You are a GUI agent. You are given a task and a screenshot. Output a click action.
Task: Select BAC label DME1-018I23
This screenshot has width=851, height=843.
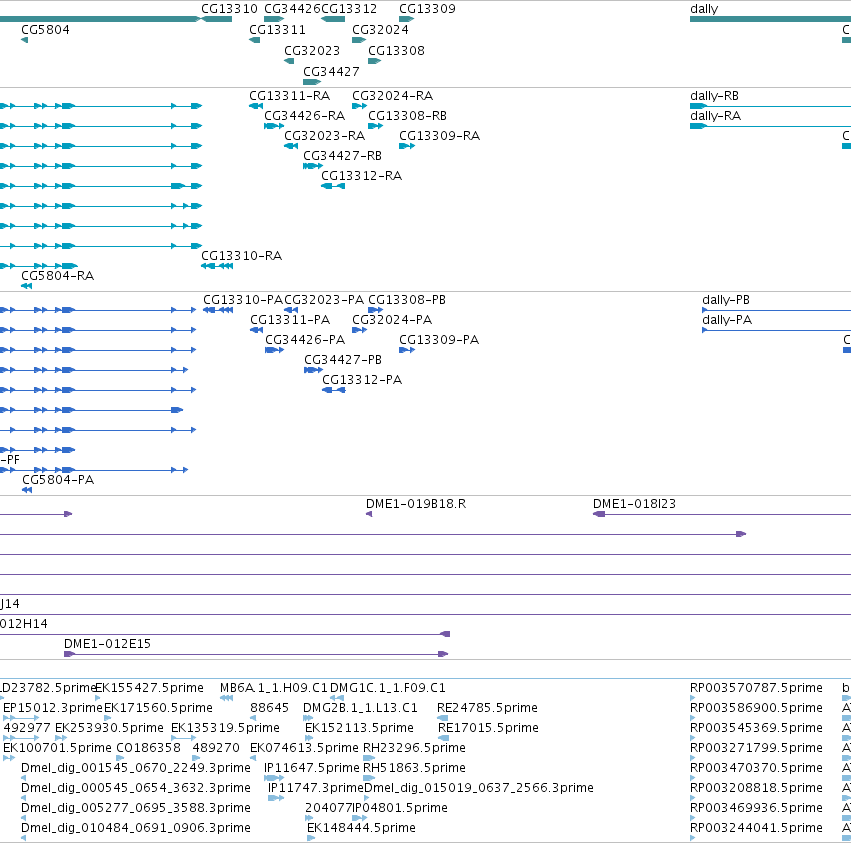[634, 504]
